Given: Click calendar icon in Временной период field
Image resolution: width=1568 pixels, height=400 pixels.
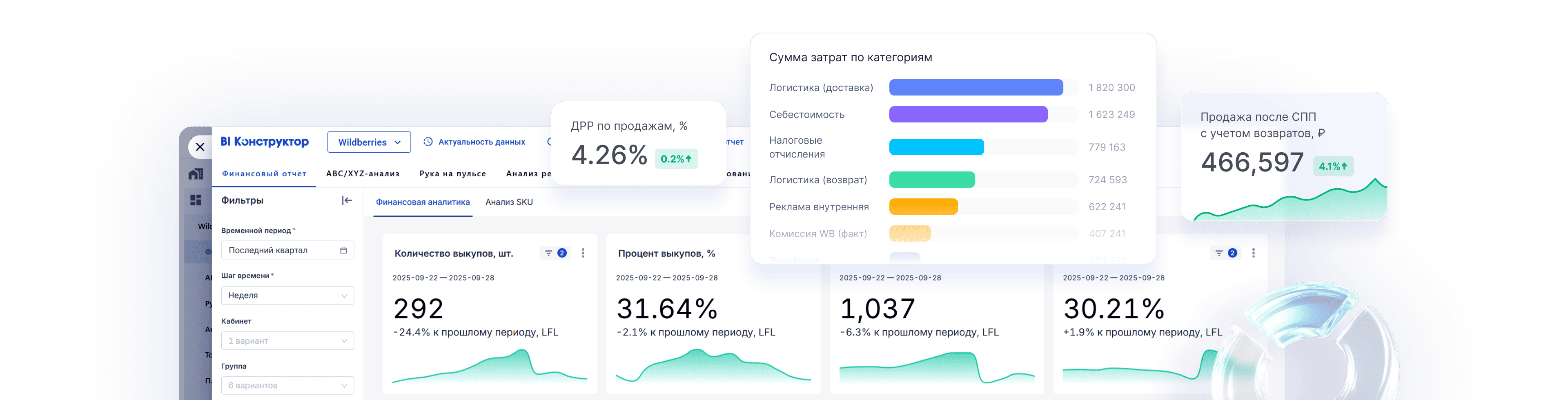Looking at the screenshot, I should (x=343, y=250).
